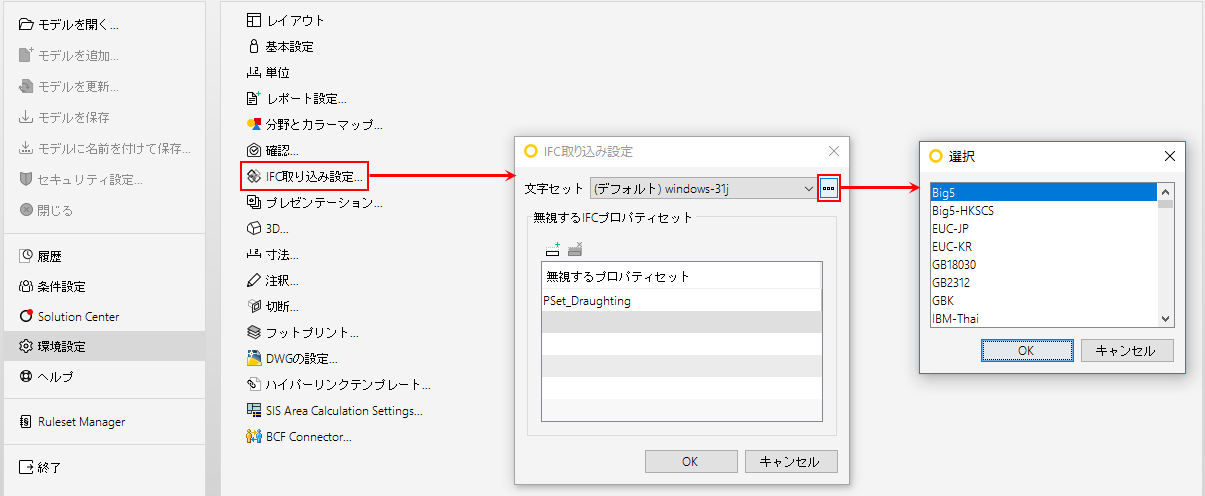Select GBK in the list
Viewport: 1205px width, 496px height.
1044,300
